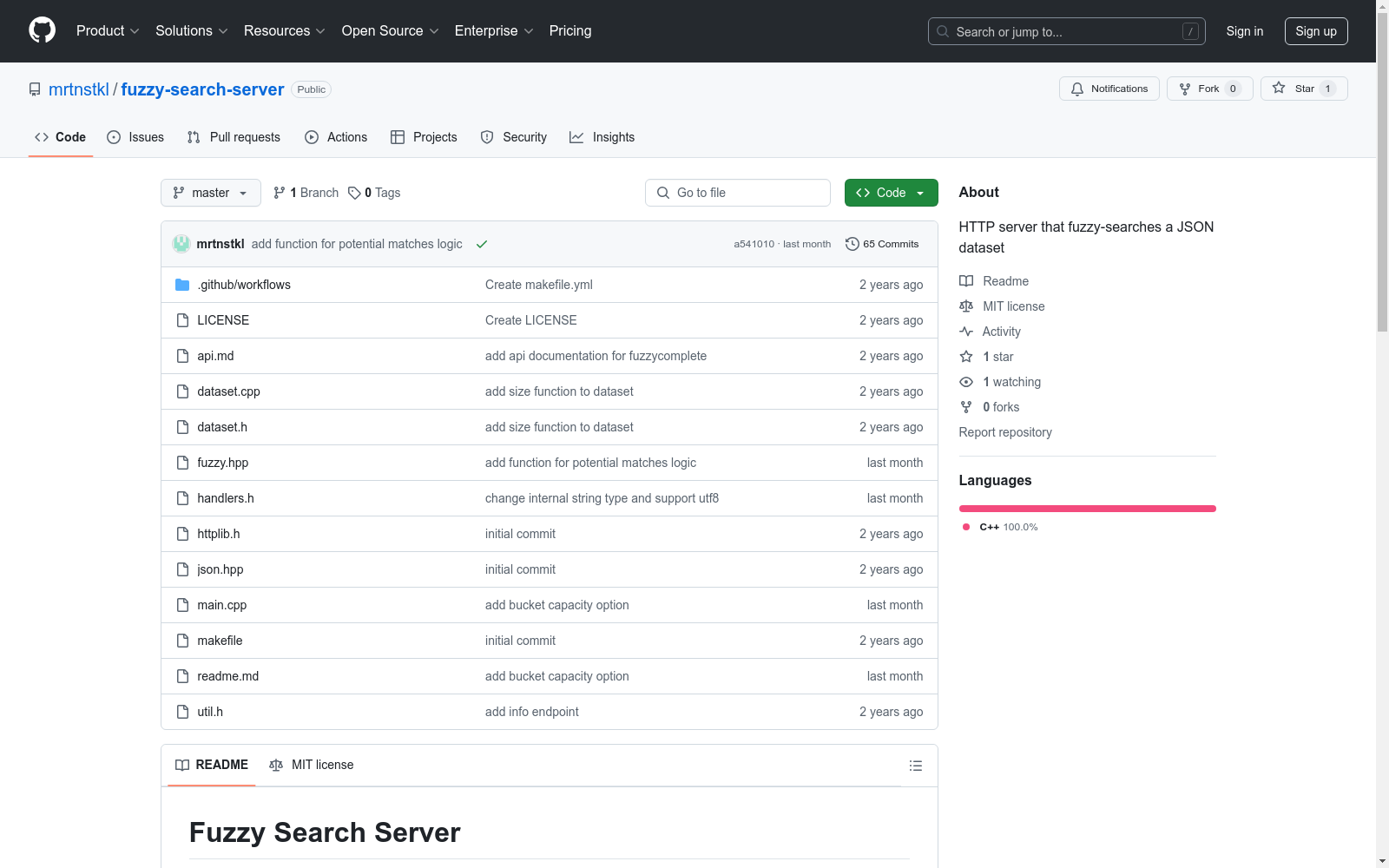Click the Search or jump to field
The height and width of the screenshot is (868, 1389).
(x=1067, y=31)
